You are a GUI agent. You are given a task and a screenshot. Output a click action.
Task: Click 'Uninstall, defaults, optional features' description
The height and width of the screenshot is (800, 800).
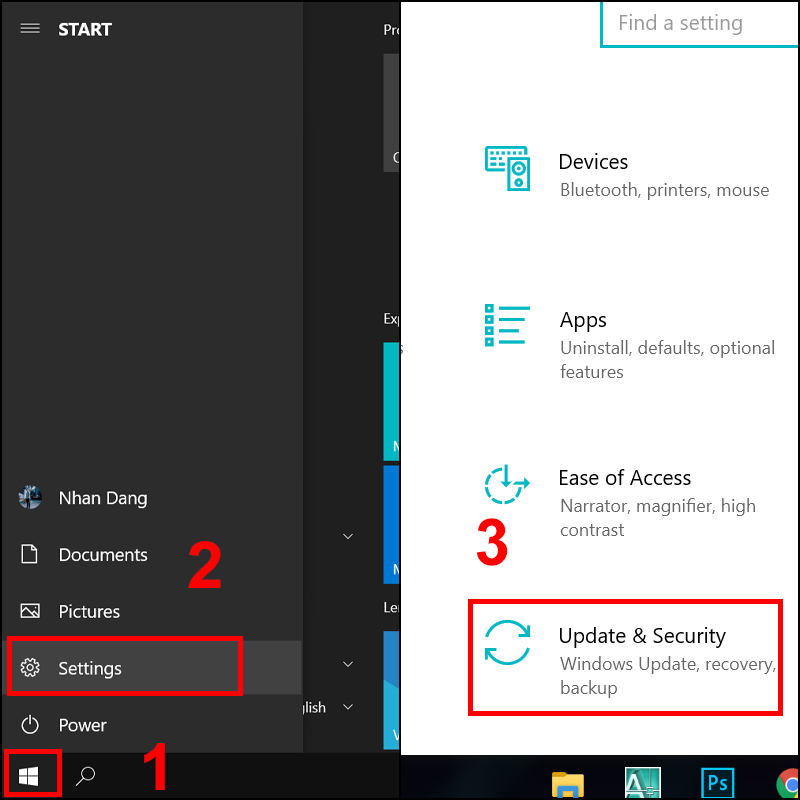pyautogui.click(x=667, y=360)
